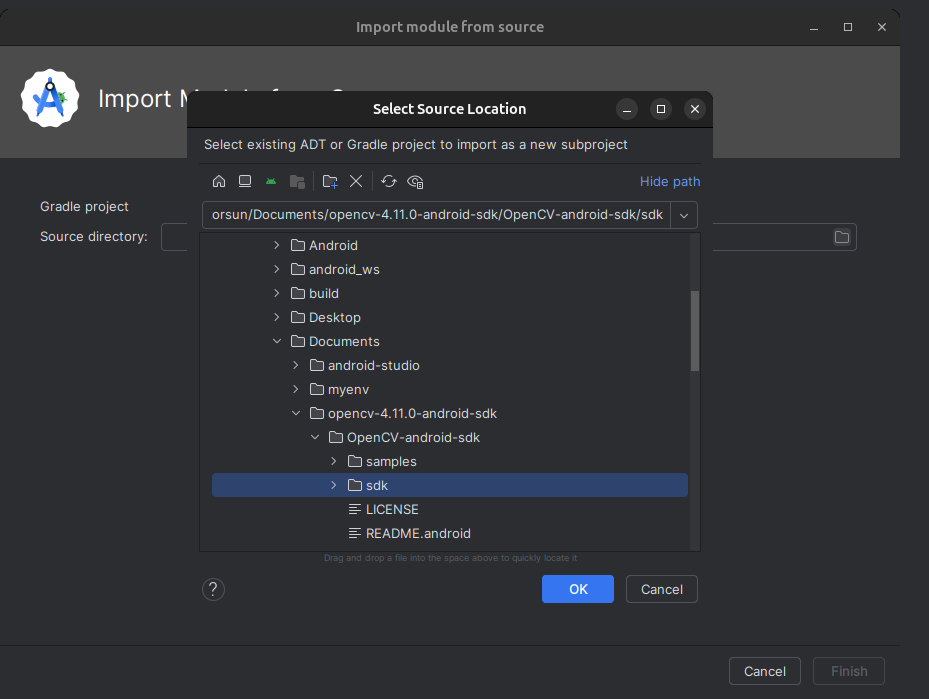Click the Hide path link
This screenshot has height=699, width=929.
pyautogui.click(x=669, y=181)
